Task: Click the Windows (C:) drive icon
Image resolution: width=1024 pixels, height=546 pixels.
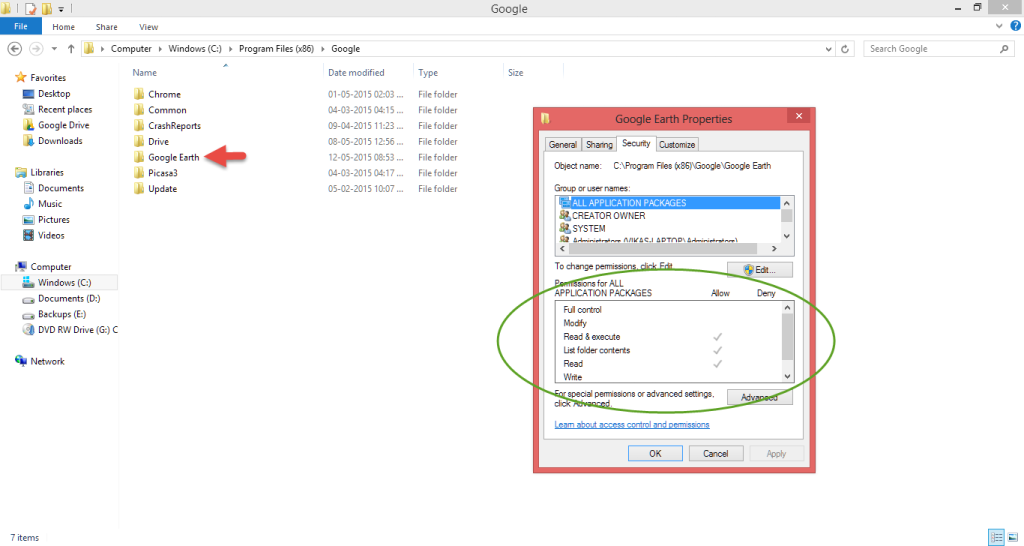Action: [x=28, y=282]
